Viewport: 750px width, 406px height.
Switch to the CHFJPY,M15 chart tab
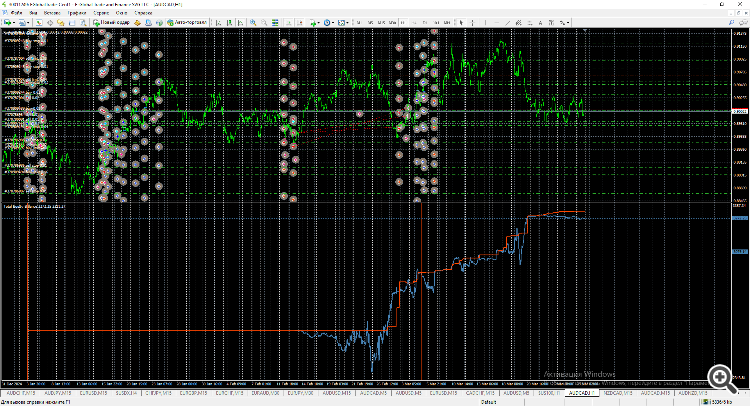point(158,393)
